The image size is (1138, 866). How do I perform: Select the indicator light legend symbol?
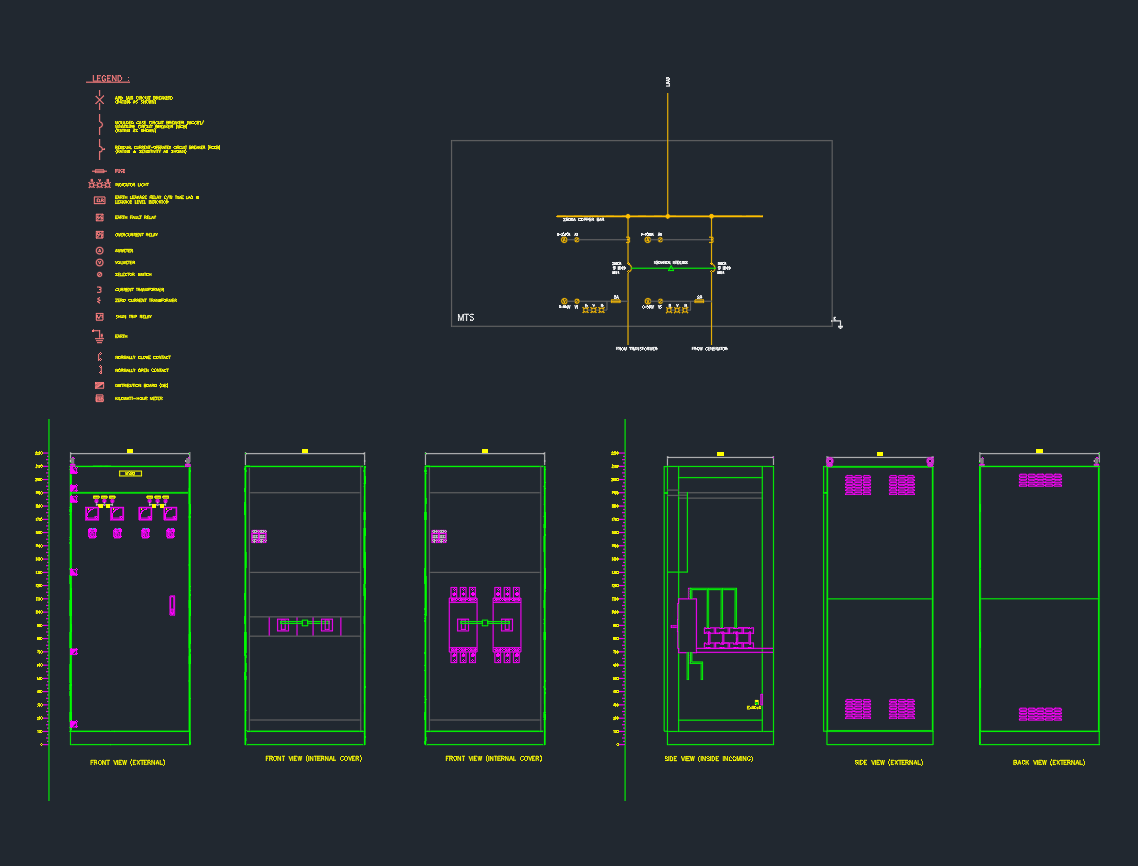(x=99, y=184)
